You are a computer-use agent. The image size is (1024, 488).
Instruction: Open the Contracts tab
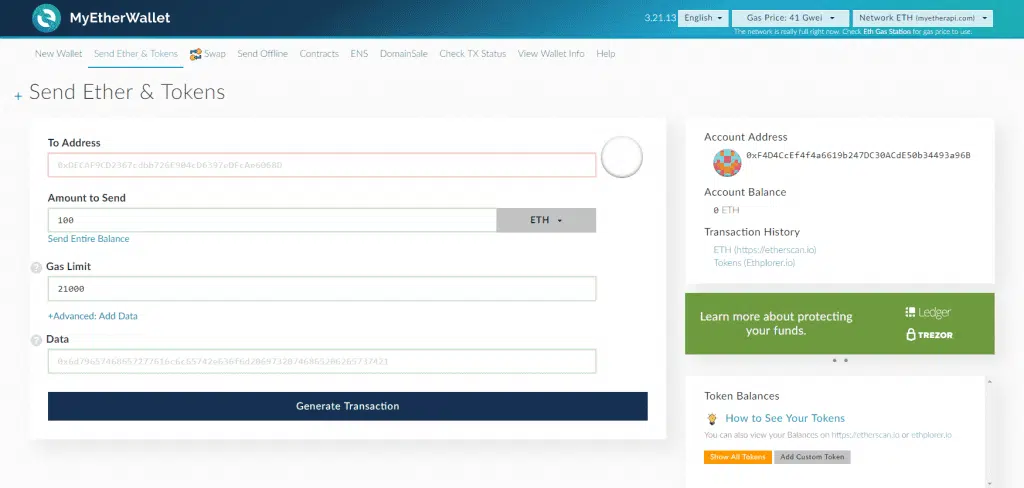[319, 54]
